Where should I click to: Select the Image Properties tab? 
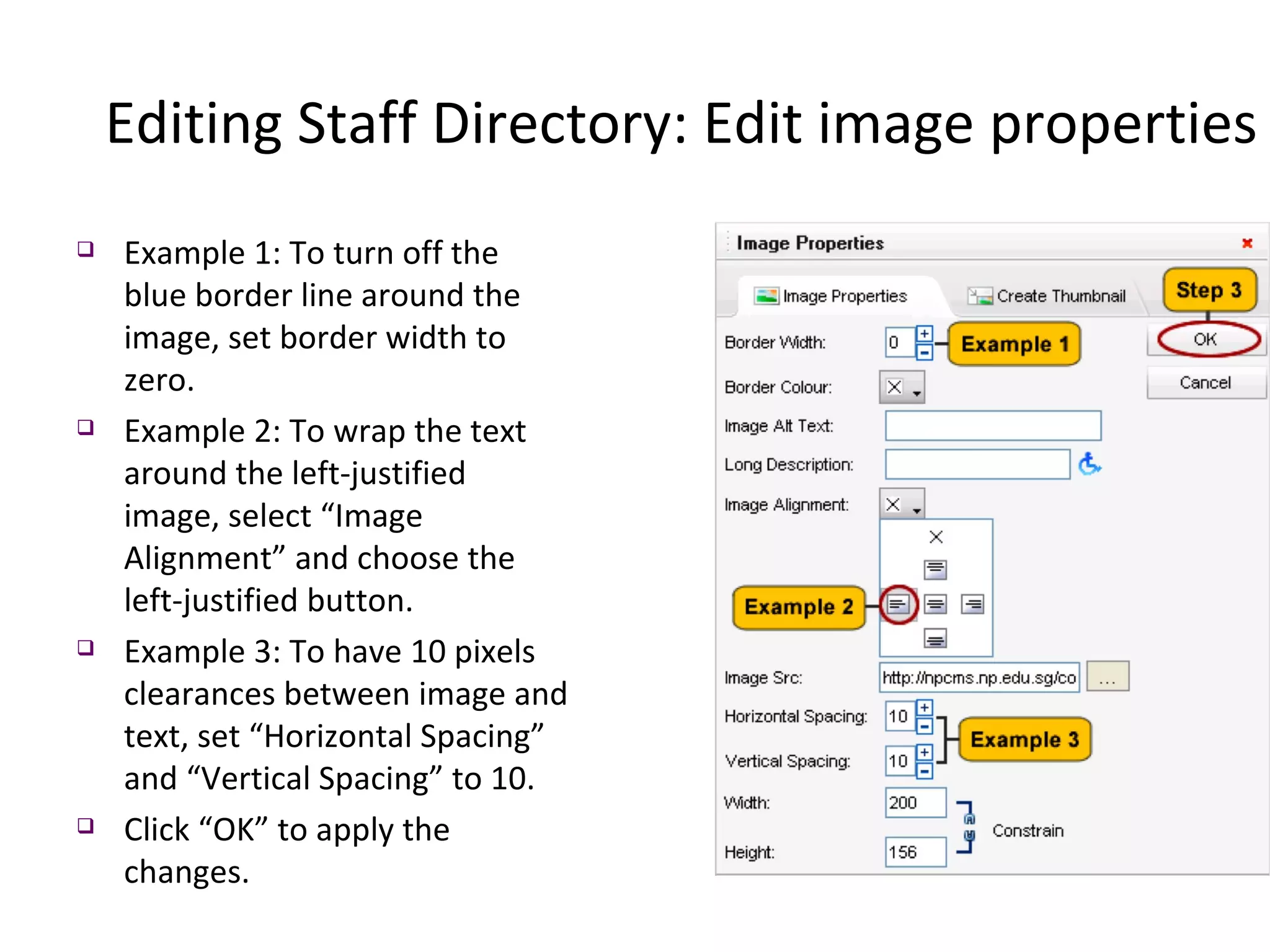pos(831,296)
